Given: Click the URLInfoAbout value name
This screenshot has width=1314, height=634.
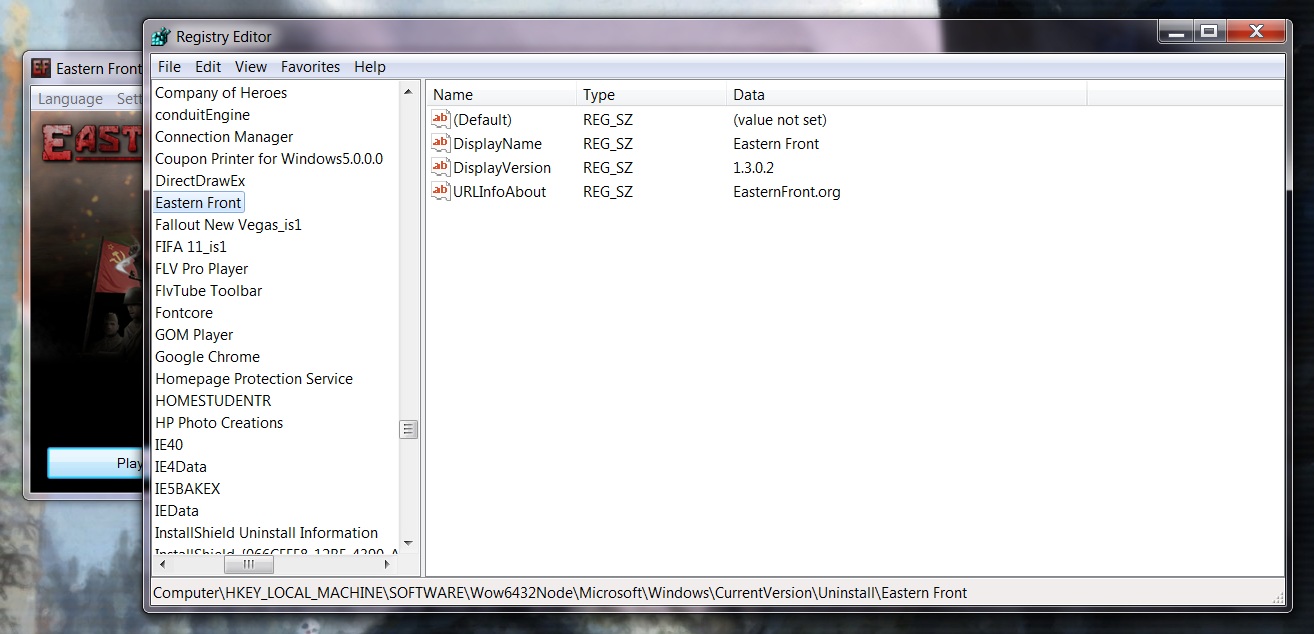Looking at the screenshot, I should [x=499, y=192].
